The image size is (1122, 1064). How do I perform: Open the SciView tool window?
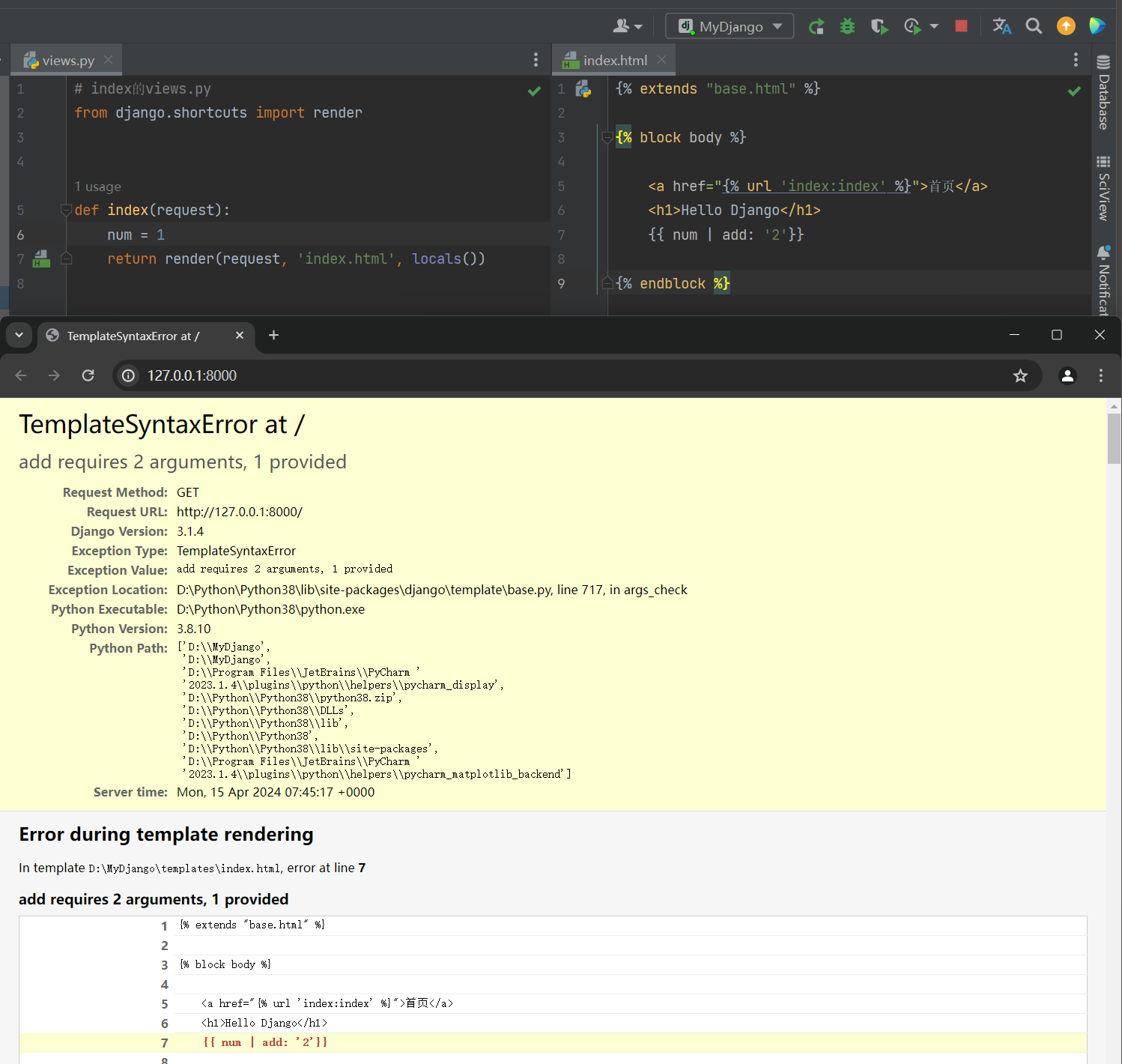click(x=1103, y=189)
